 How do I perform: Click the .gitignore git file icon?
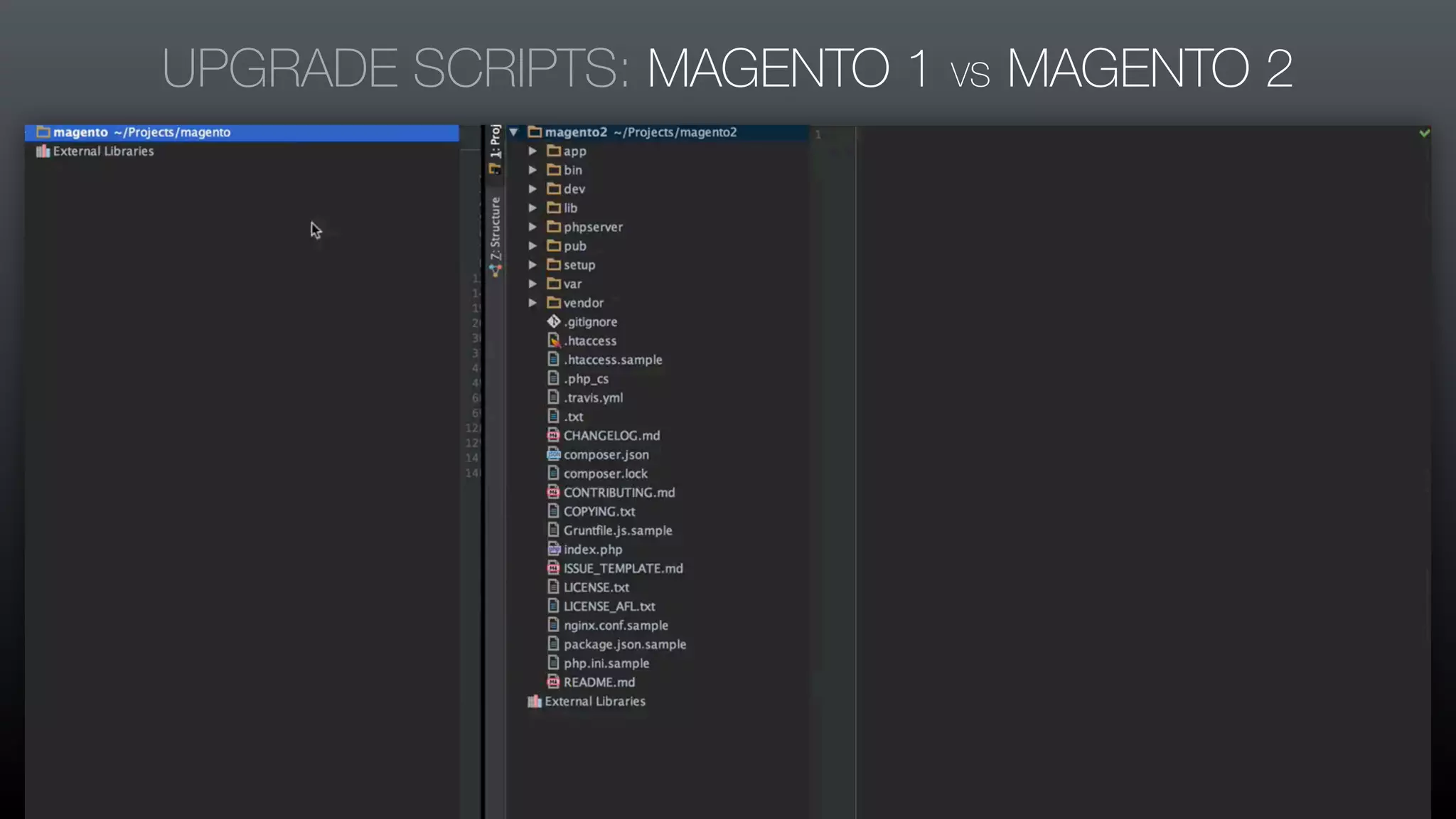tap(554, 321)
